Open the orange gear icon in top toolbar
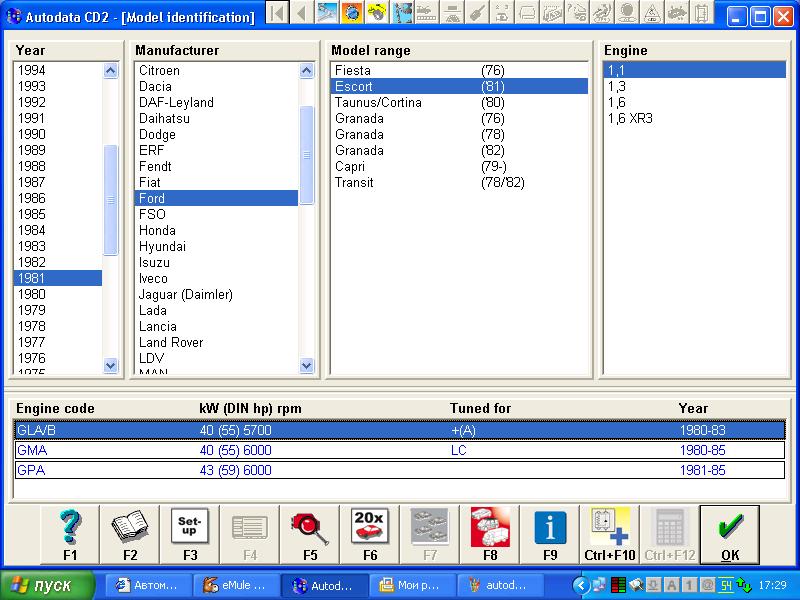Screen dimensions: 800x600 point(352,13)
